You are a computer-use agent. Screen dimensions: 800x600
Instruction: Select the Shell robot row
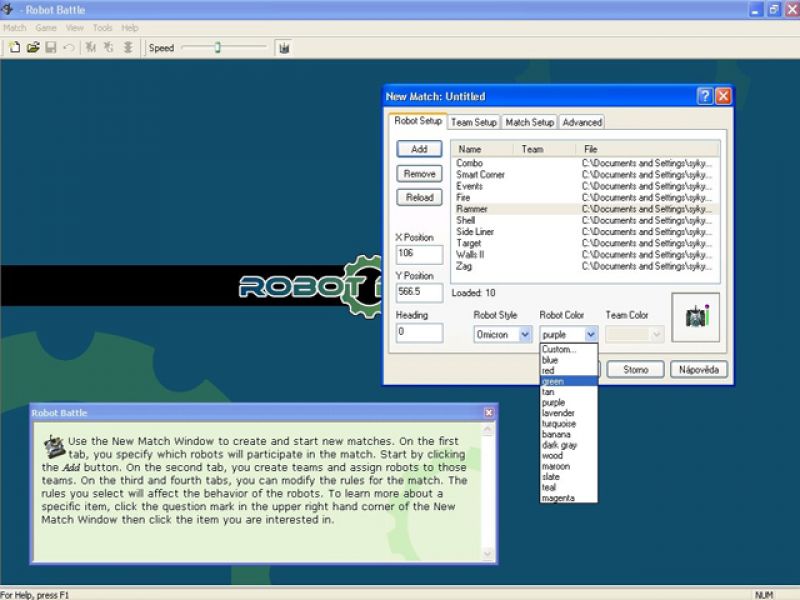pos(585,220)
